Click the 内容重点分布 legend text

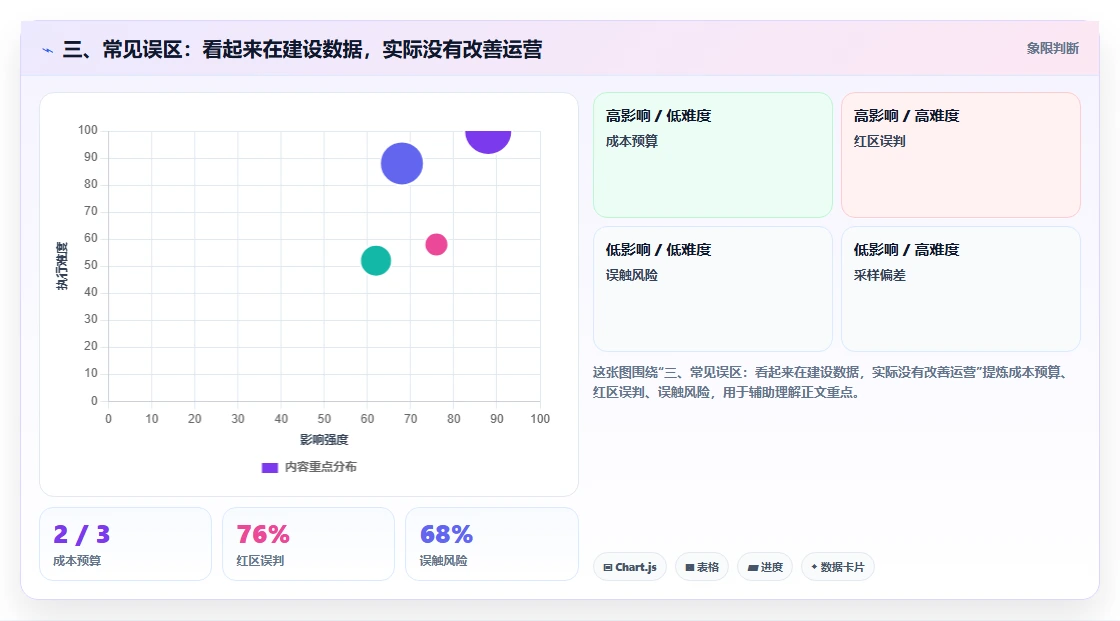tap(320, 467)
